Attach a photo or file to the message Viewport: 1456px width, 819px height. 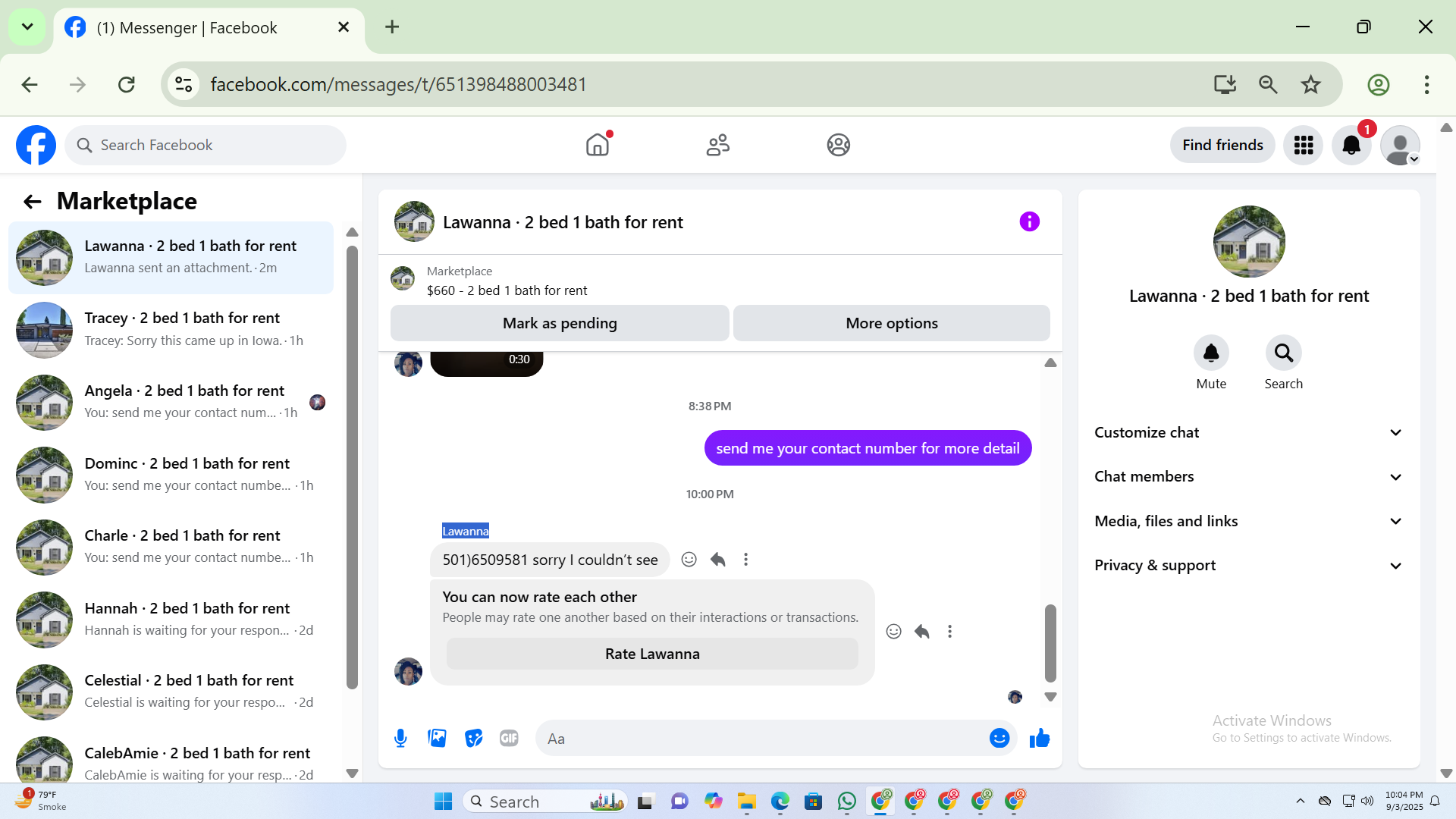pos(437,738)
